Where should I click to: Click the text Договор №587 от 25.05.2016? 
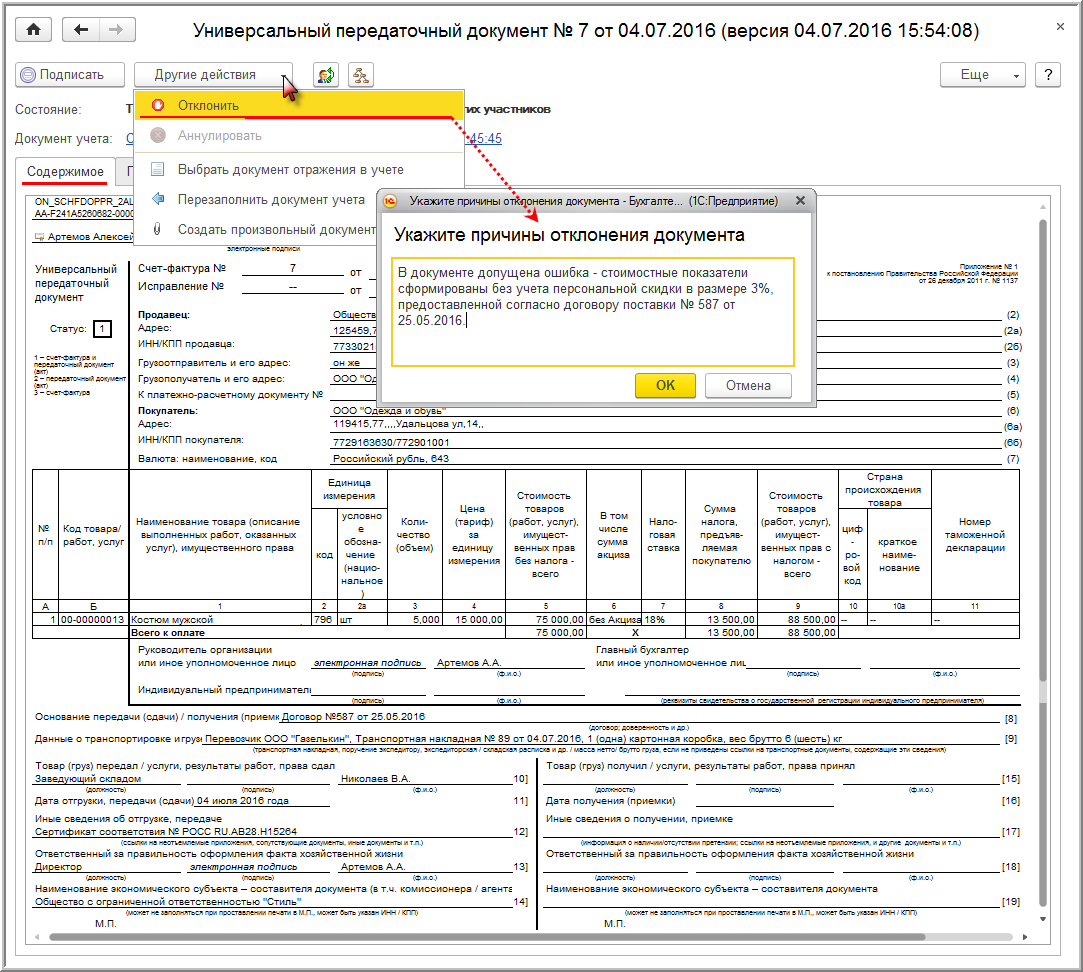coord(353,716)
